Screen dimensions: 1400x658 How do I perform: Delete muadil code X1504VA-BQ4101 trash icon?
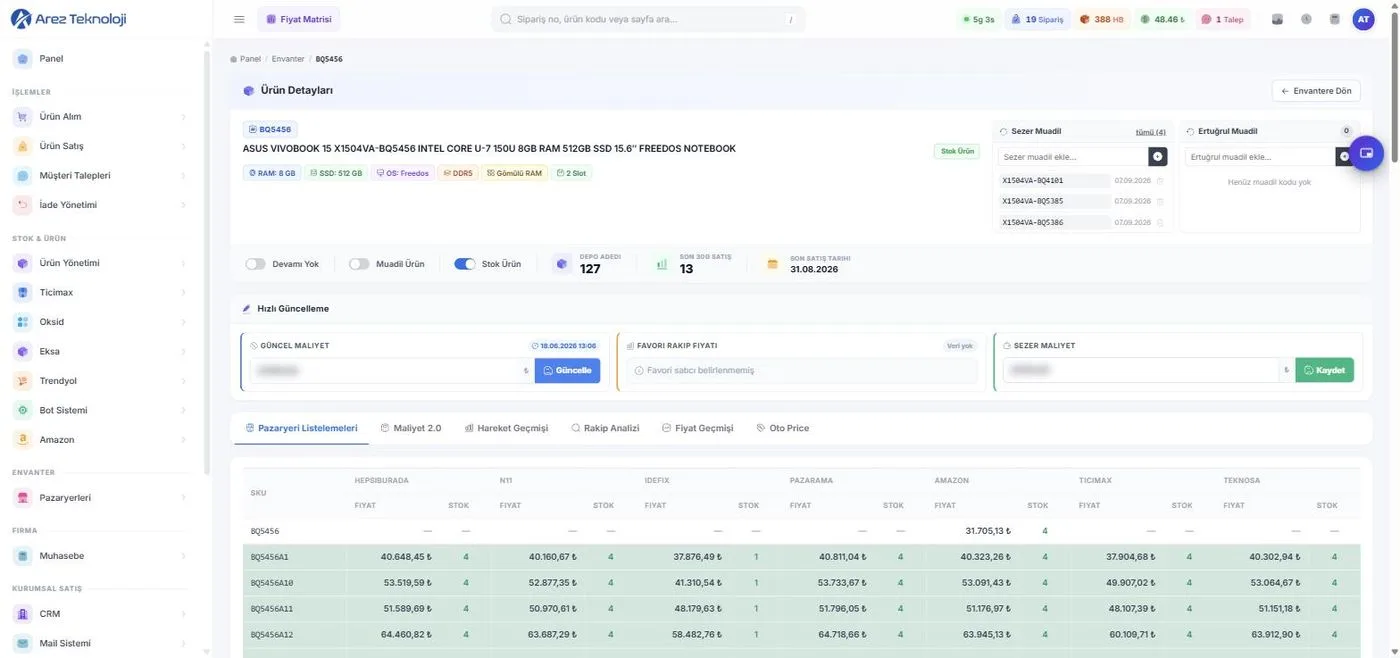1160,181
